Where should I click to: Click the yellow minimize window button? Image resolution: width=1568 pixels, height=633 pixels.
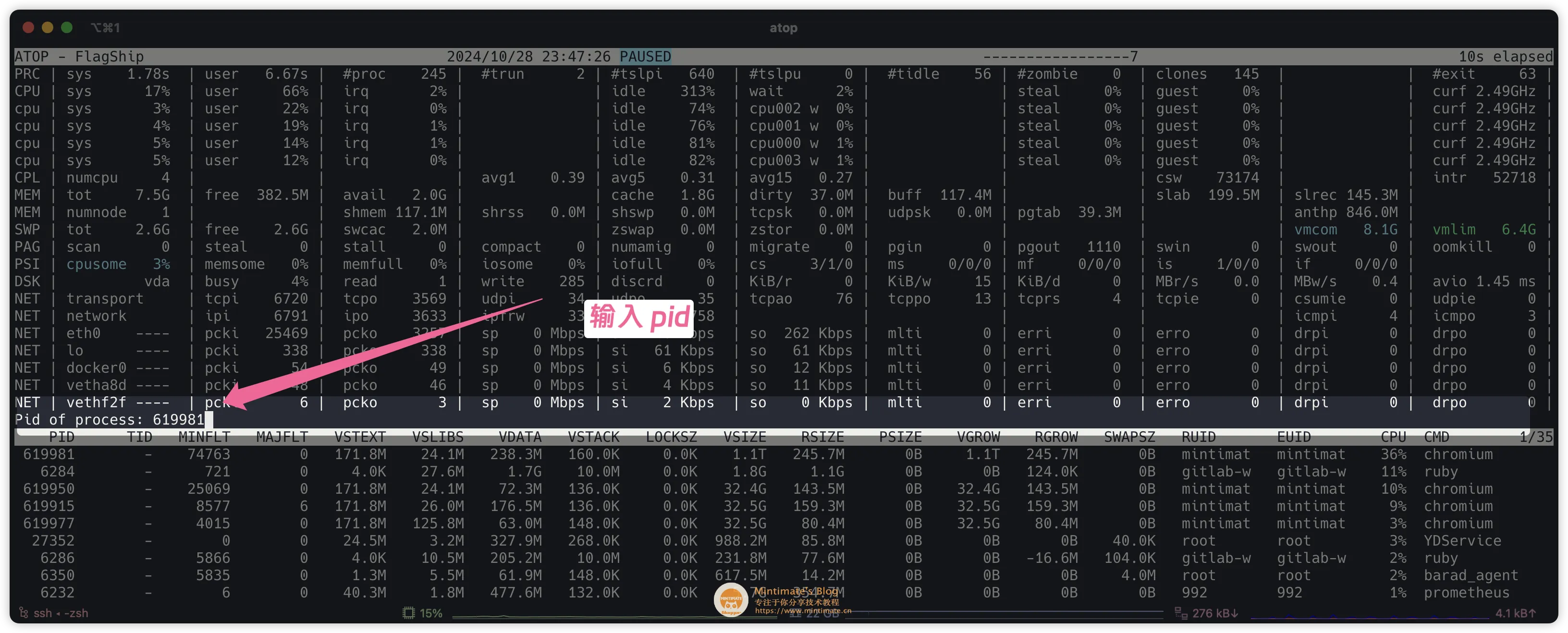click(x=48, y=27)
